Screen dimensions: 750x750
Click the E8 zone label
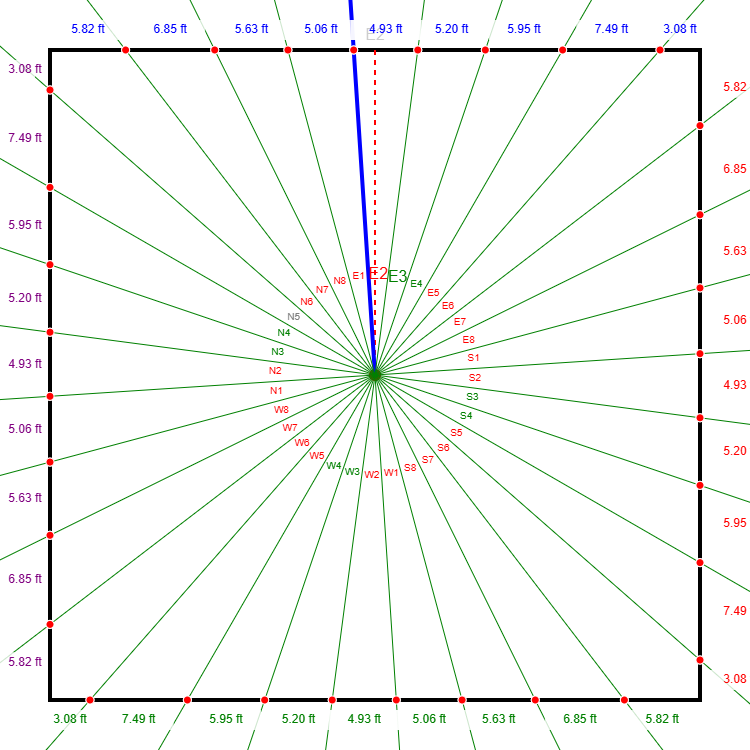coord(468,340)
